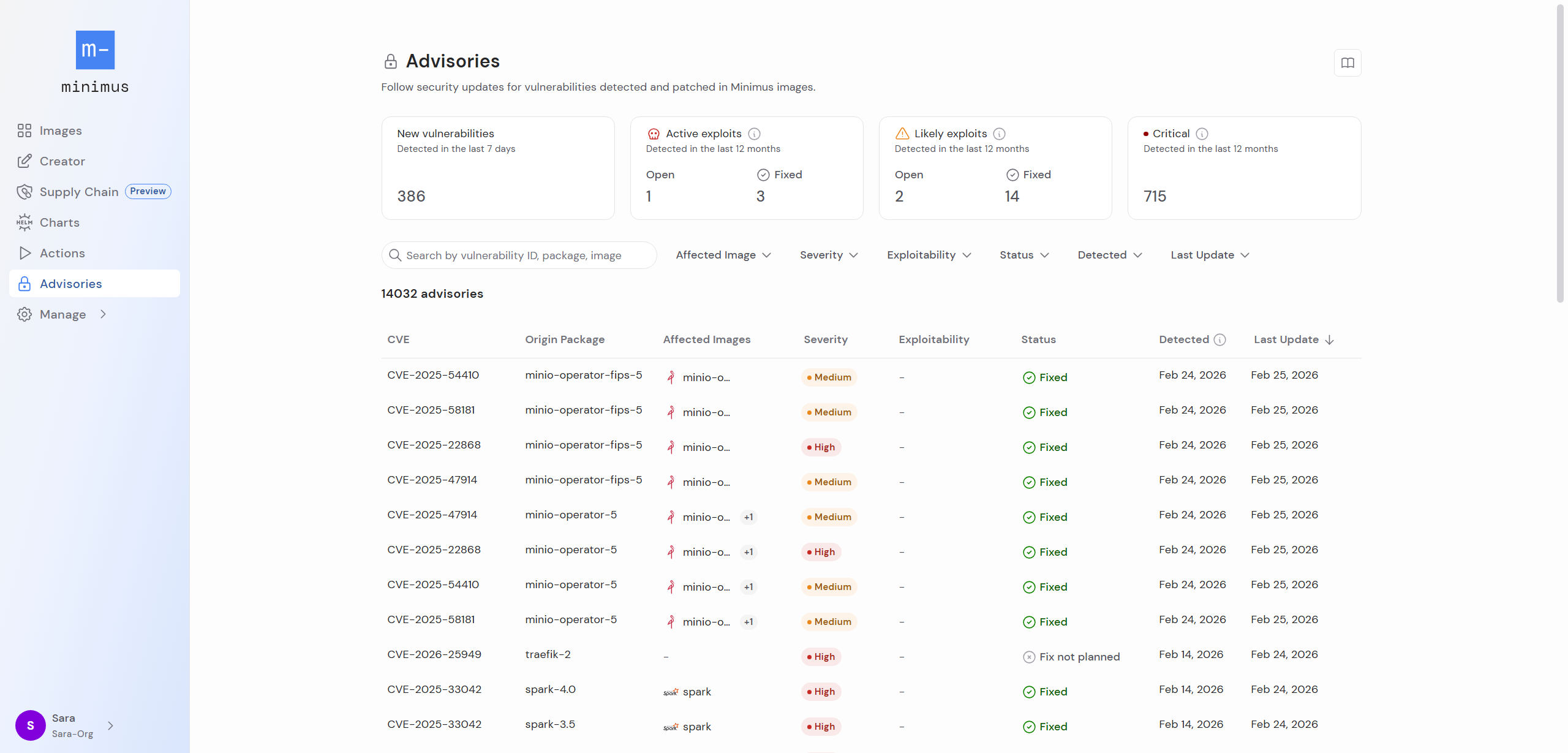
Task: Sort by Last Update arrow icon
Action: tap(1330, 340)
